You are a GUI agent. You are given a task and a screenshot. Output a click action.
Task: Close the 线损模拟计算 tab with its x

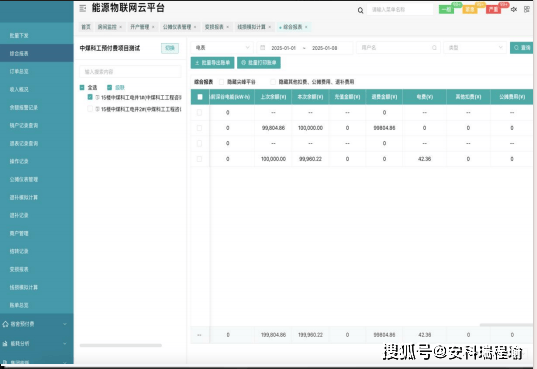point(270,27)
